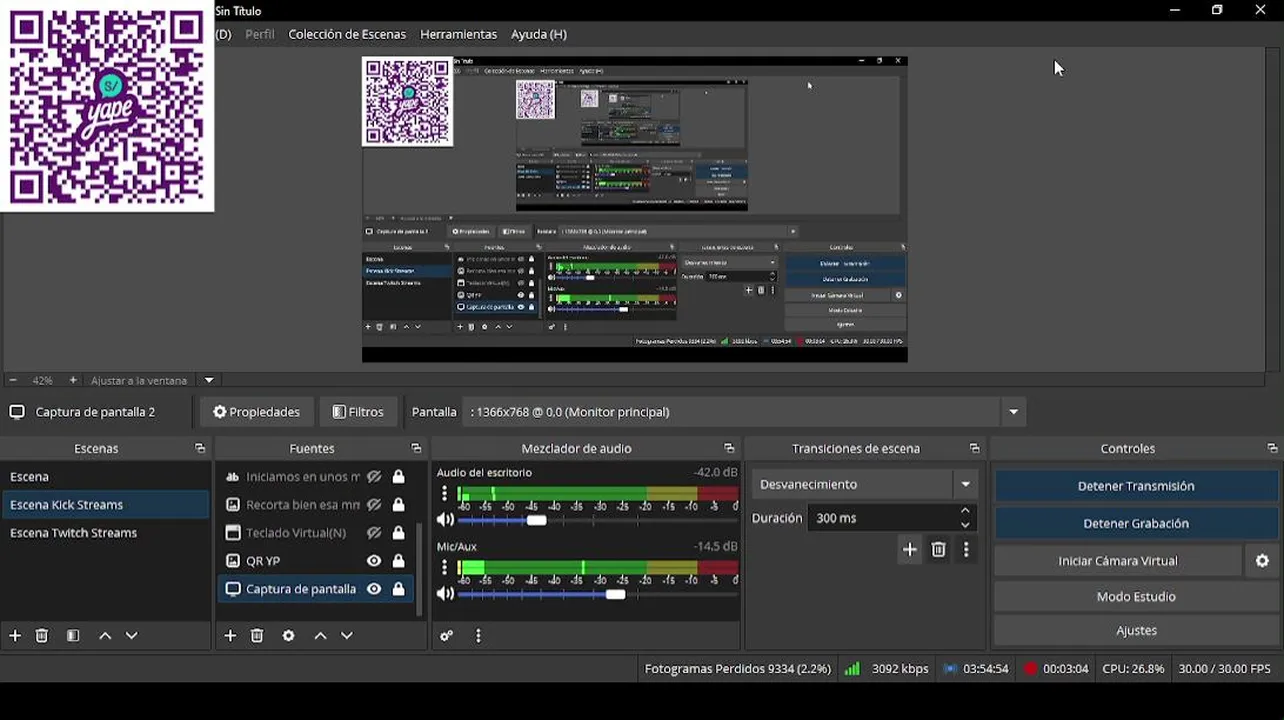Decrease the Duración value
The width and height of the screenshot is (1284, 720).
point(965,525)
